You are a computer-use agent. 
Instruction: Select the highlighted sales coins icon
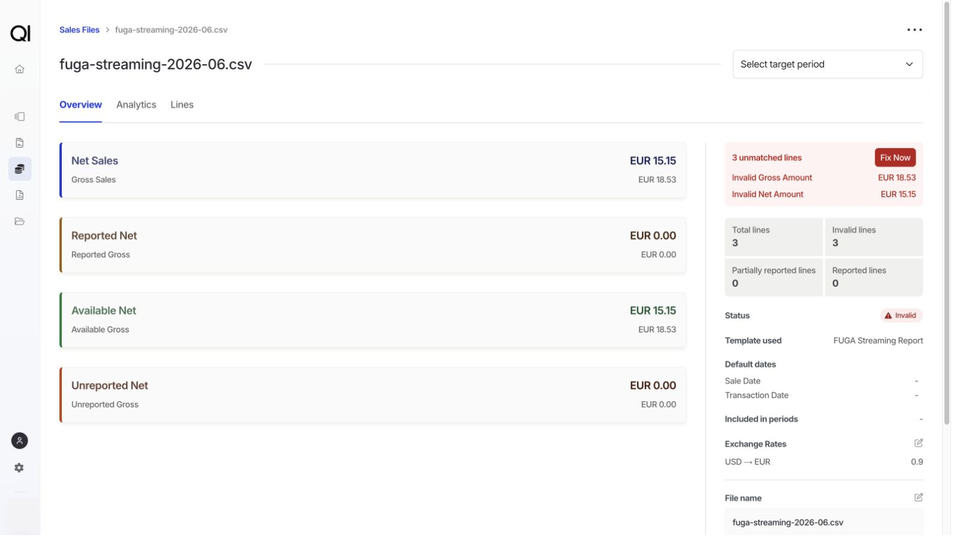click(x=20, y=169)
